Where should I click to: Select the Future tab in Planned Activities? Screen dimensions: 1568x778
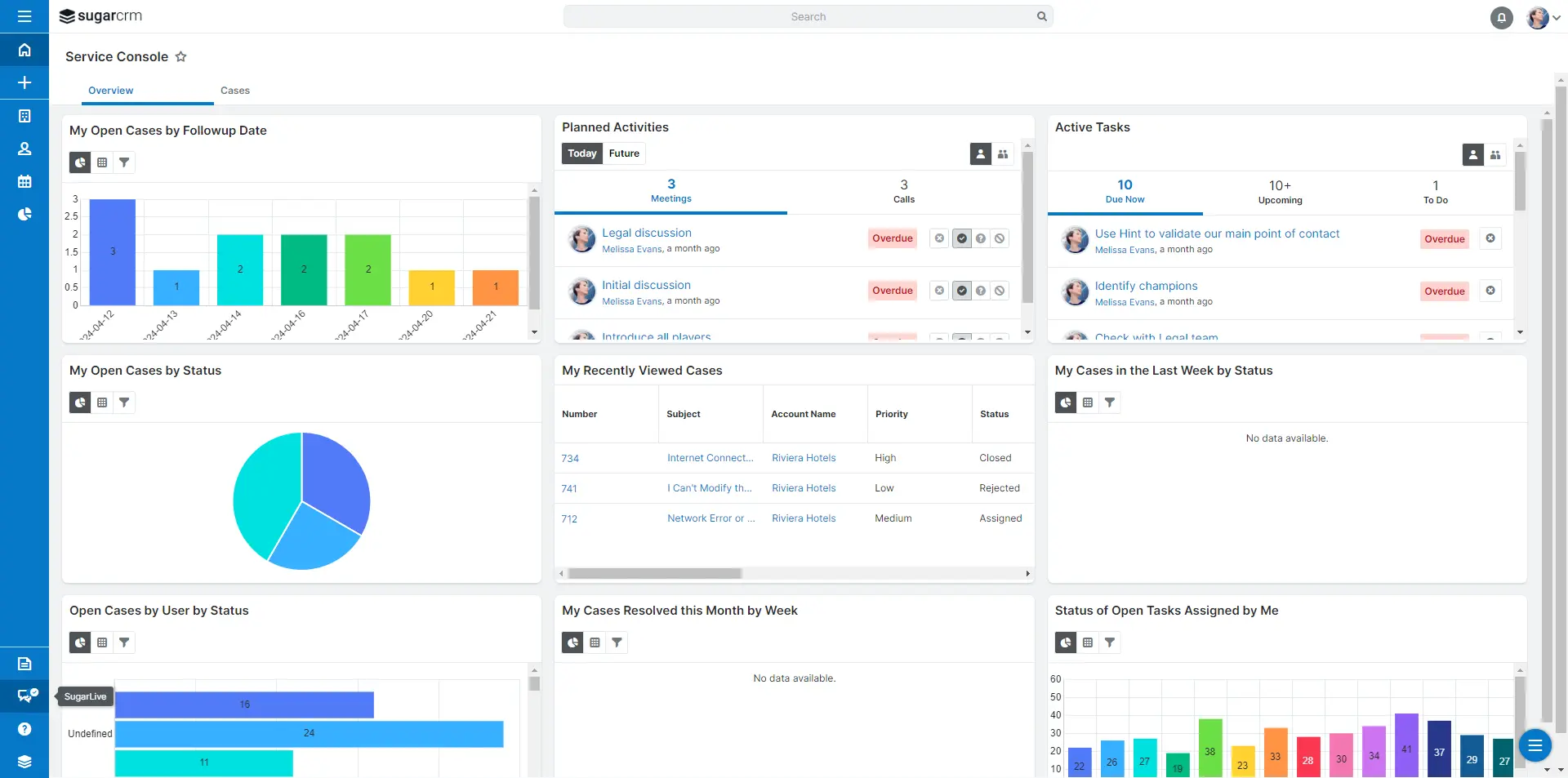[623, 153]
